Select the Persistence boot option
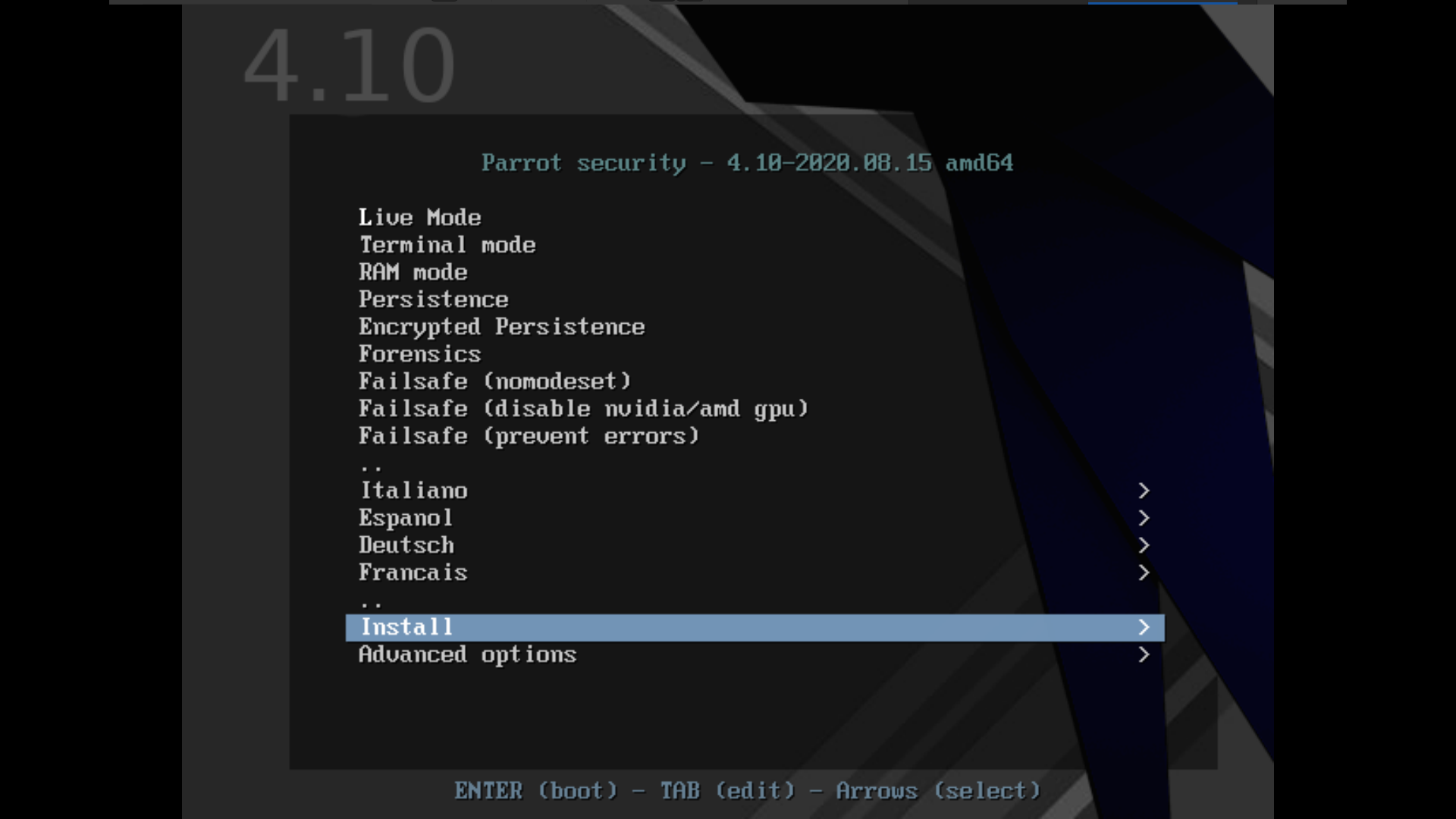Viewport: 1456px width, 819px height. point(434,300)
